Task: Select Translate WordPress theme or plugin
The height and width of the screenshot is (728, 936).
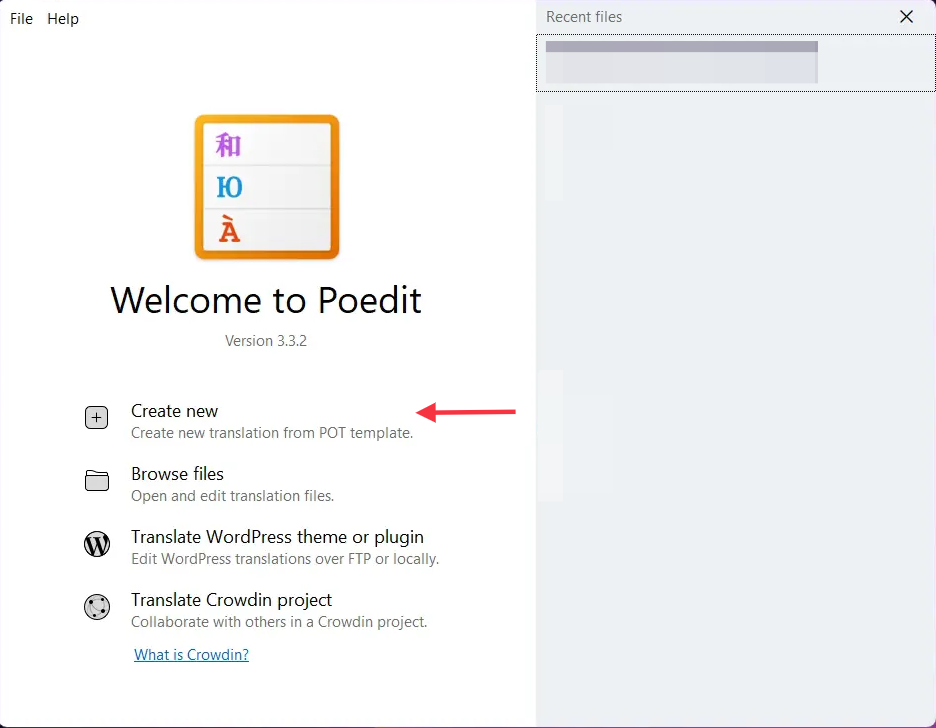Action: [277, 537]
